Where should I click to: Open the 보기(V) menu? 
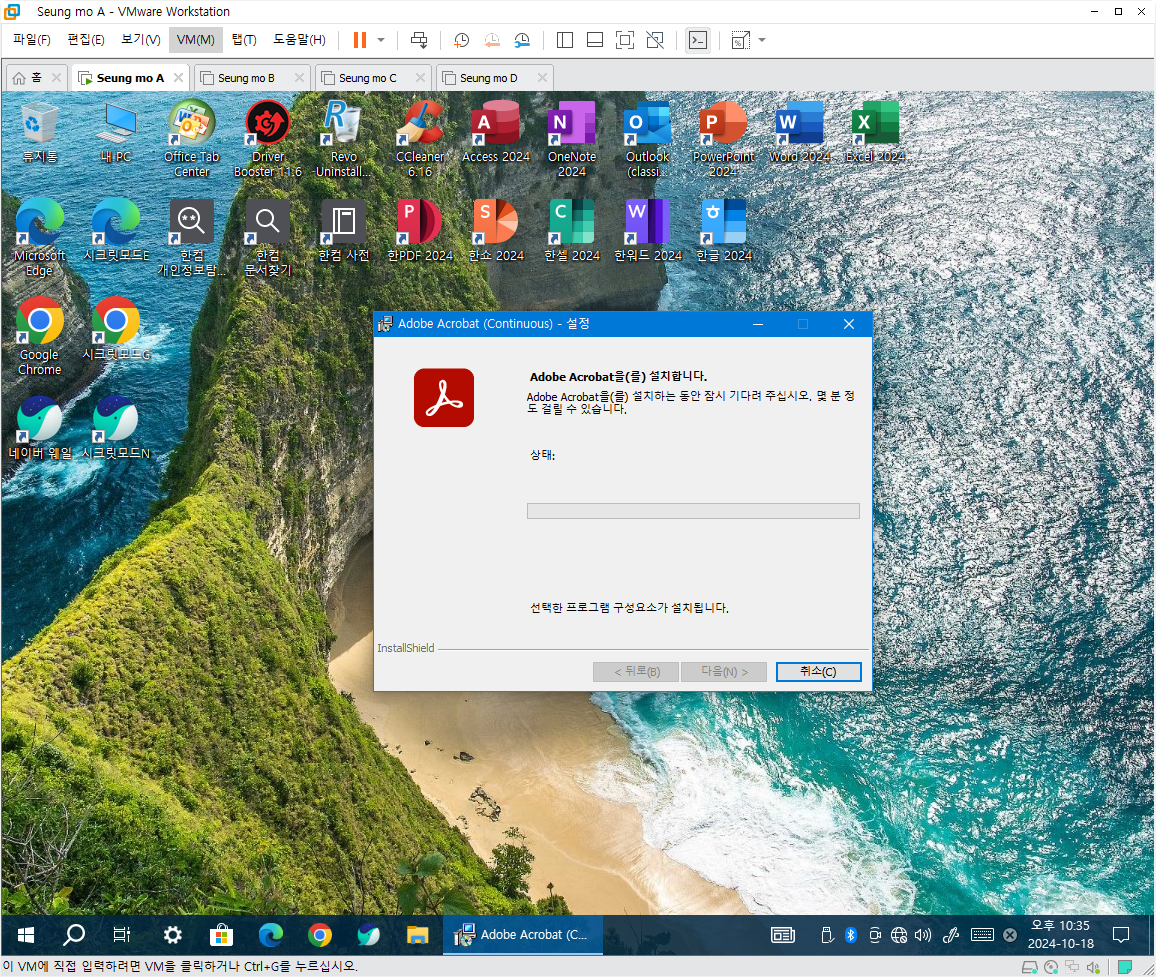tap(140, 40)
